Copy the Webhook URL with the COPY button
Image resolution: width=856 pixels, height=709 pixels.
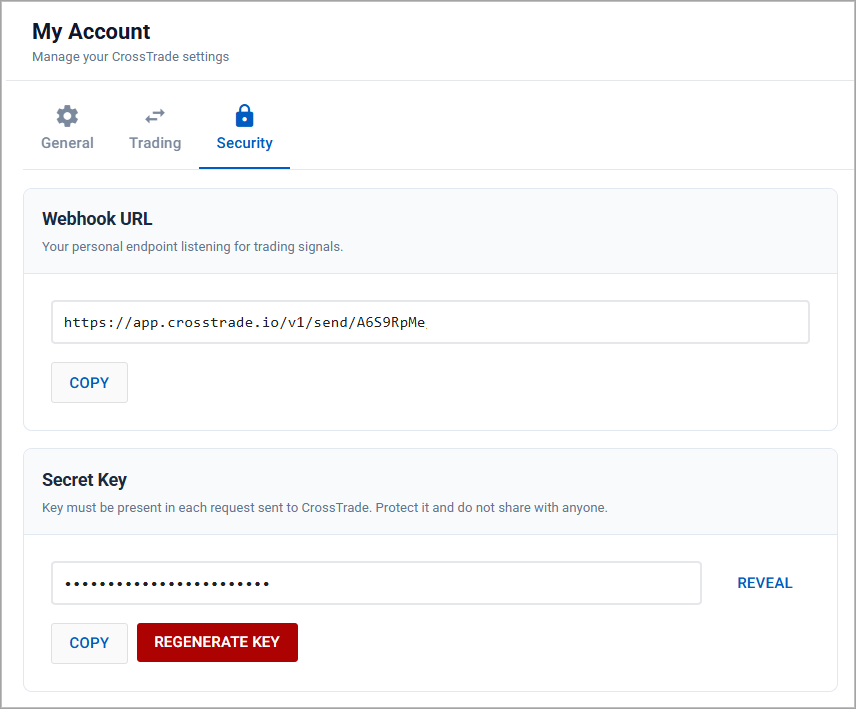point(89,383)
